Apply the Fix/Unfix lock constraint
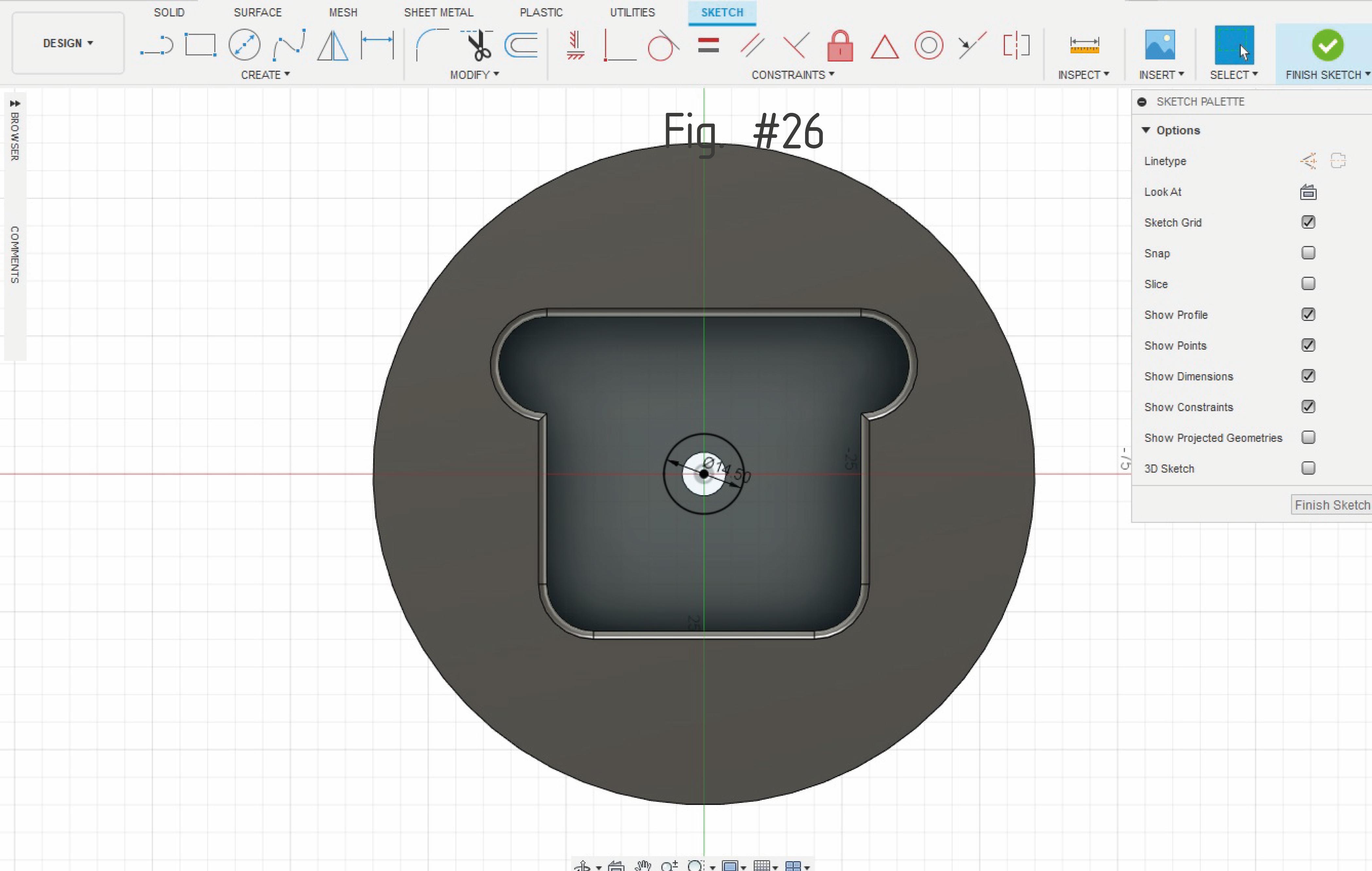The height and width of the screenshot is (871, 1372). coord(840,45)
